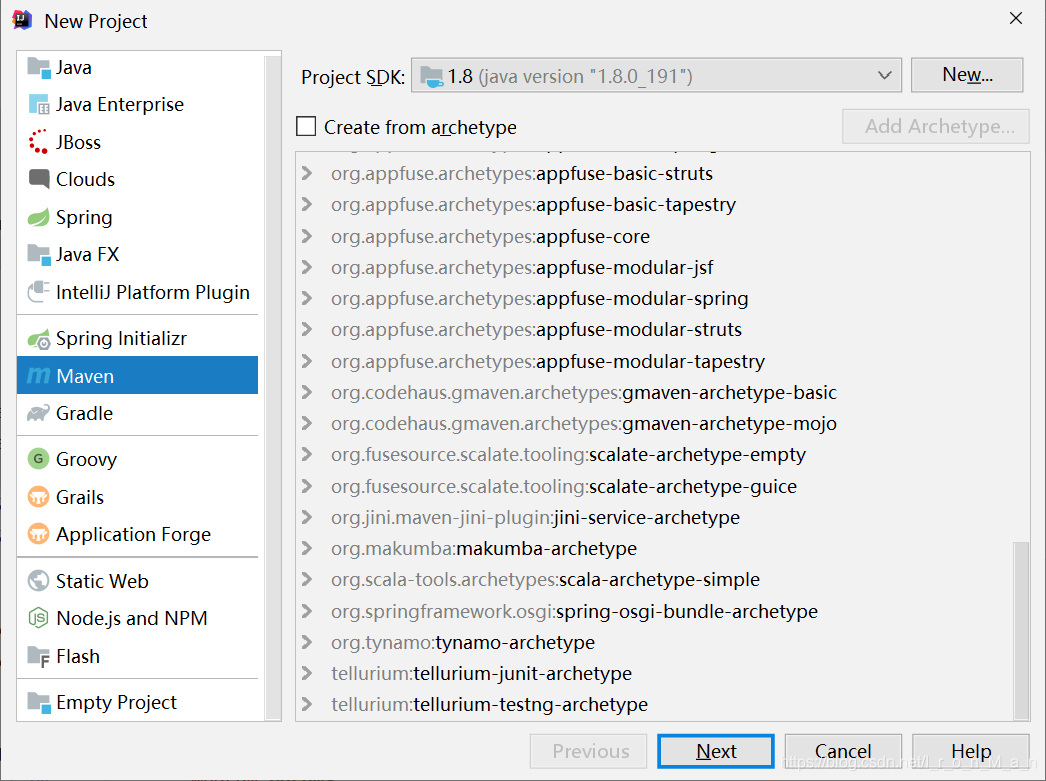The width and height of the screenshot is (1046, 781).
Task: Expand appfuse-basic-tapestry archetype node
Action: click(307, 204)
